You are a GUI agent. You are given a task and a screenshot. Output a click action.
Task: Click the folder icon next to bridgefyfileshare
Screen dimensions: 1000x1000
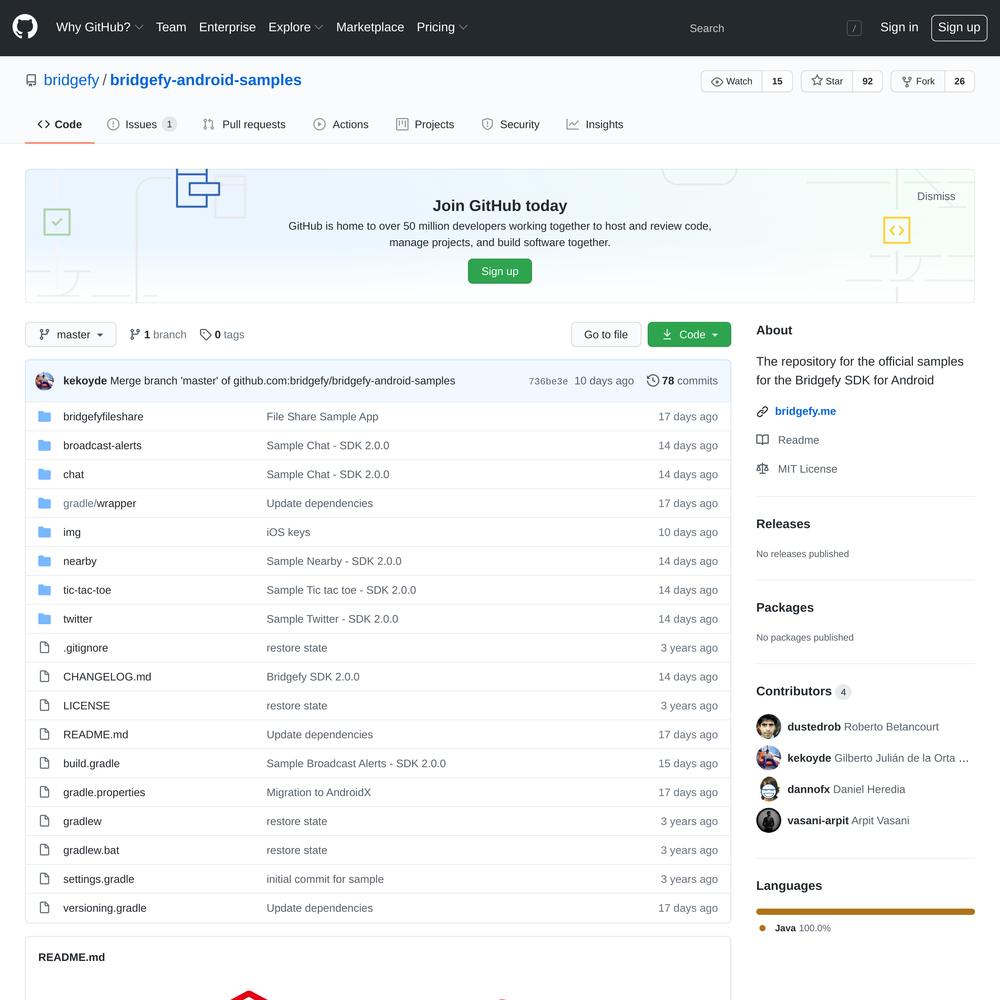click(x=44, y=416)
